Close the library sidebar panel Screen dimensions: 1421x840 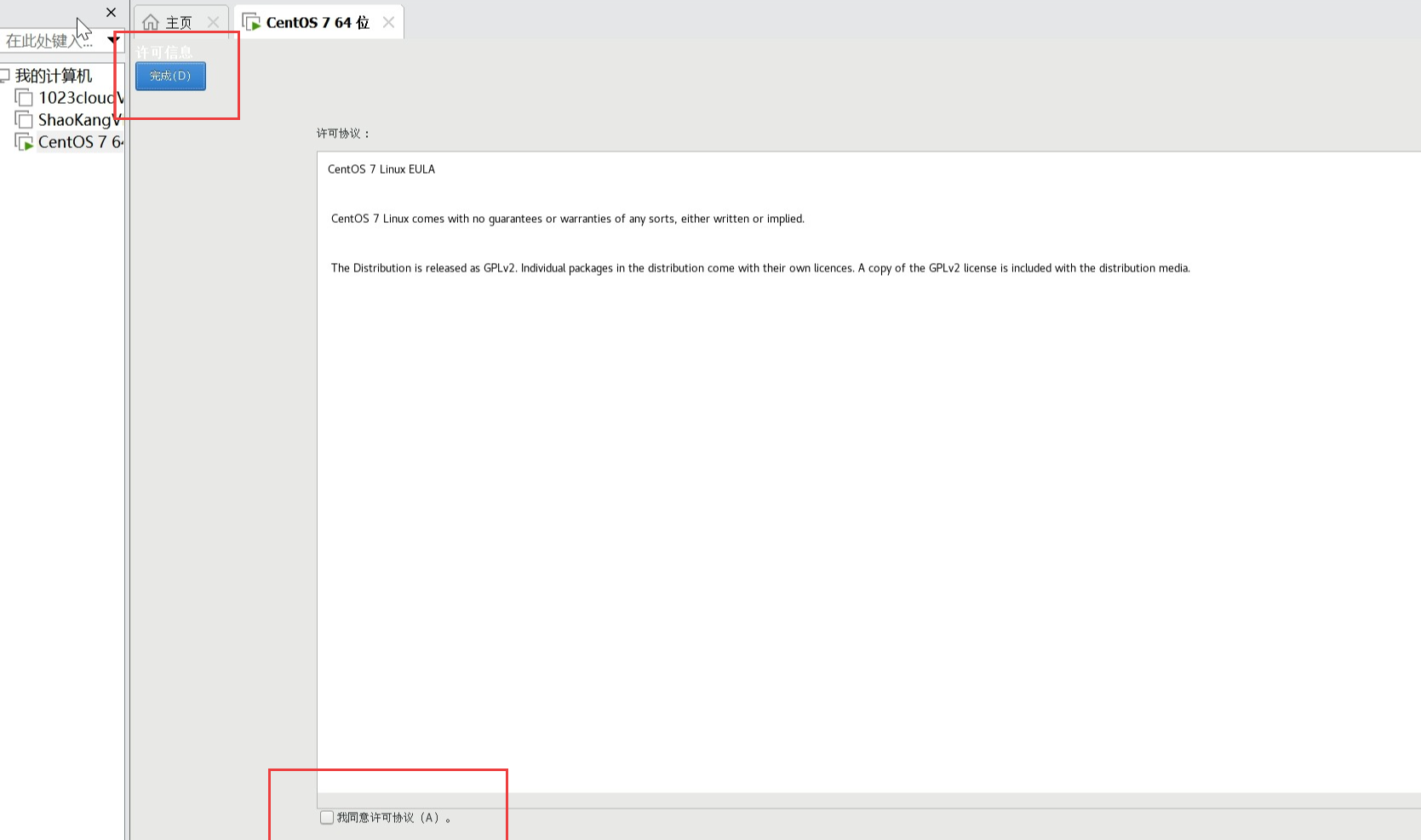111,12
